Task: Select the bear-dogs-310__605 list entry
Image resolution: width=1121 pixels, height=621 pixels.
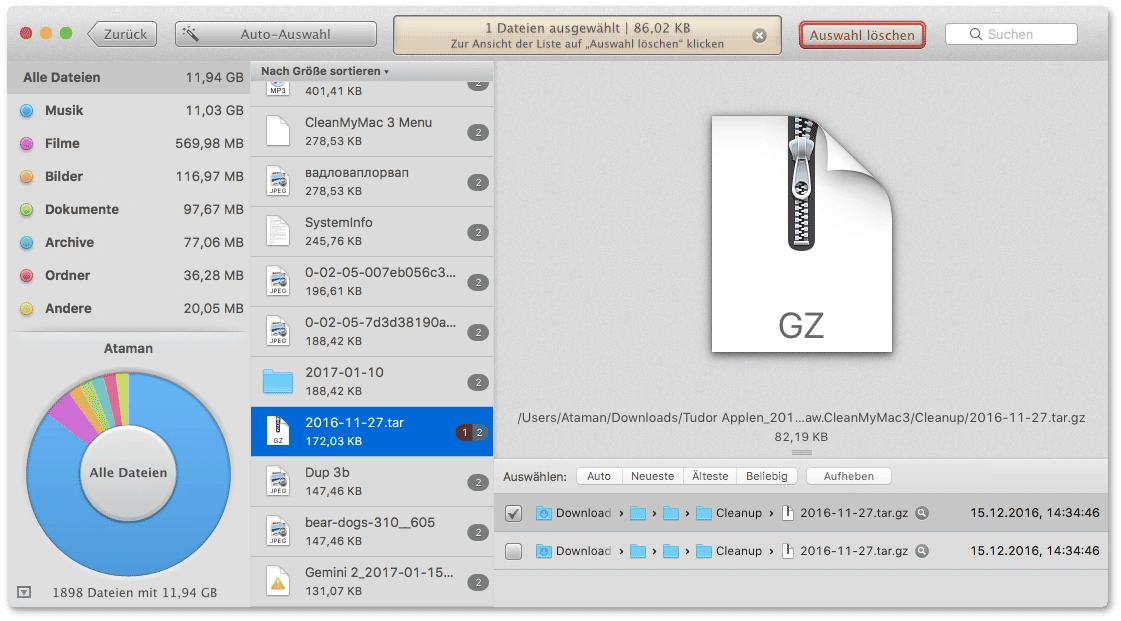Action: click(372, 532)
